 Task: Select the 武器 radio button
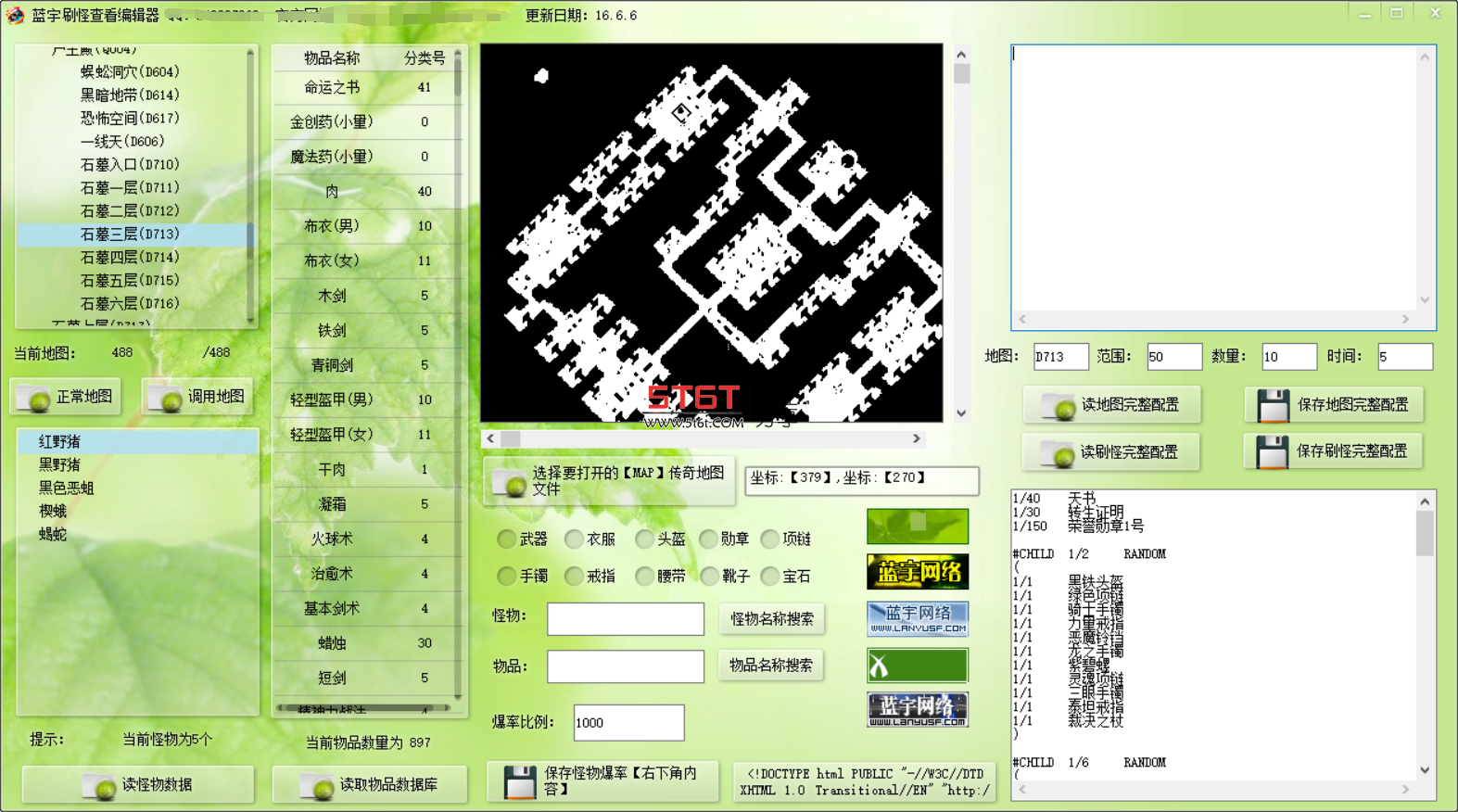pos(506,539)
